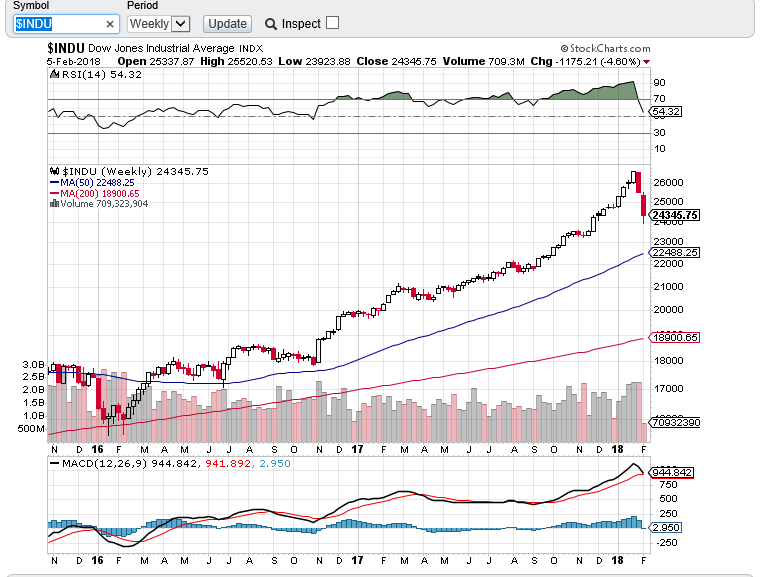Click the StockCharts.com watermark link

pos(606,48)
